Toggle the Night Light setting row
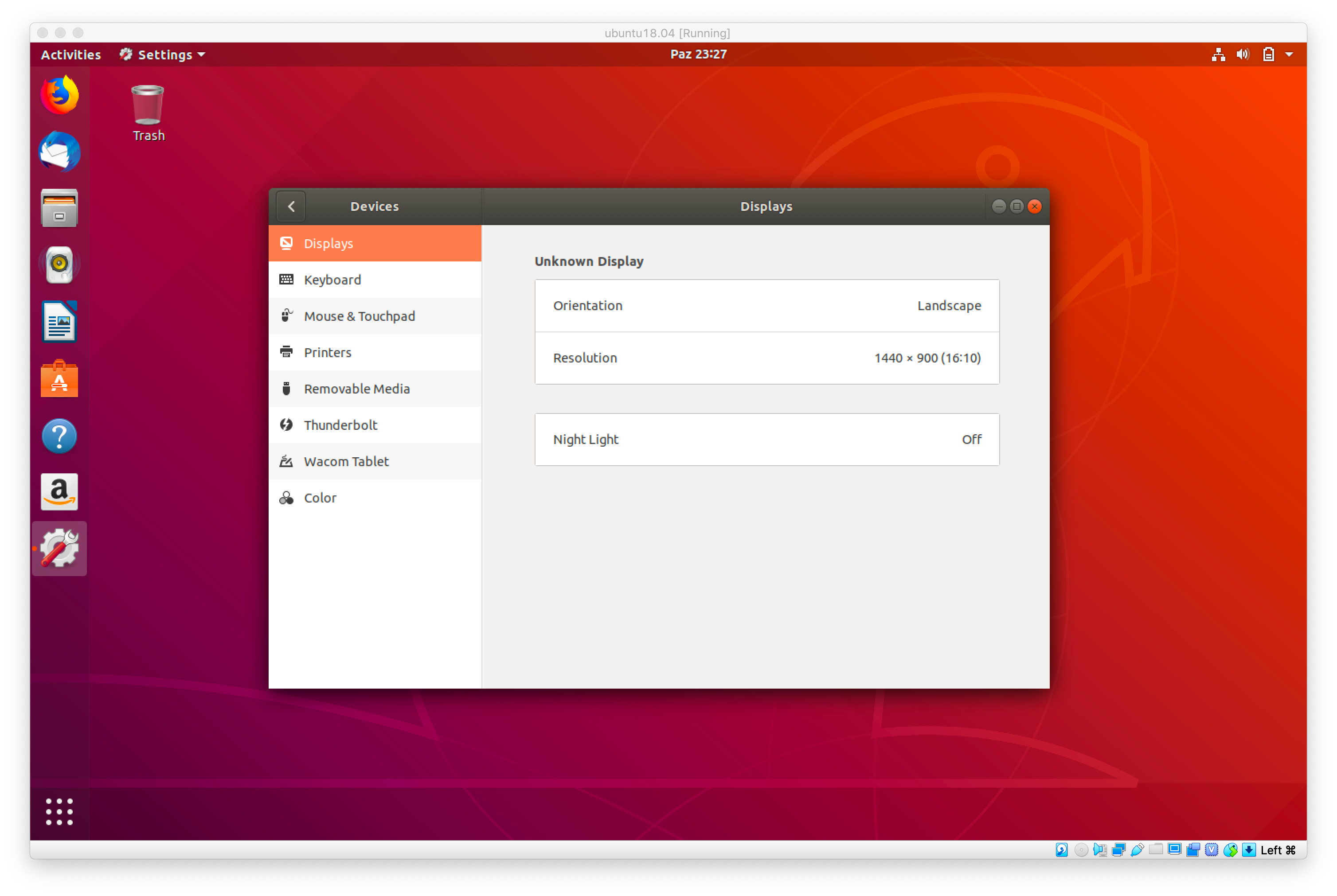 coord(766,440)
